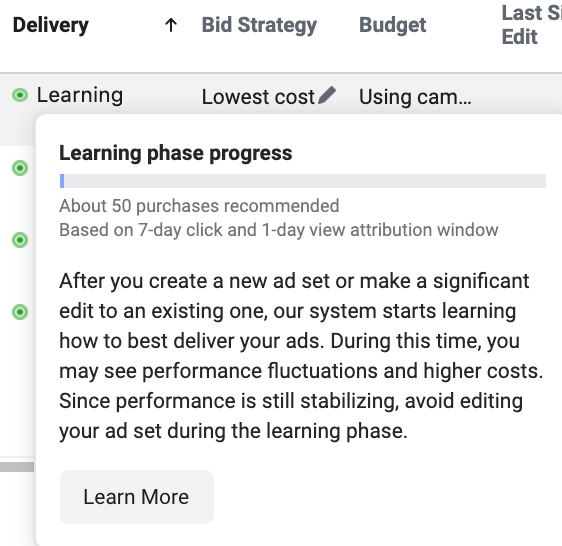Sort the table by the Delivery column
Image resolution: width=562 pixels, height=546 pixels.
51,25
